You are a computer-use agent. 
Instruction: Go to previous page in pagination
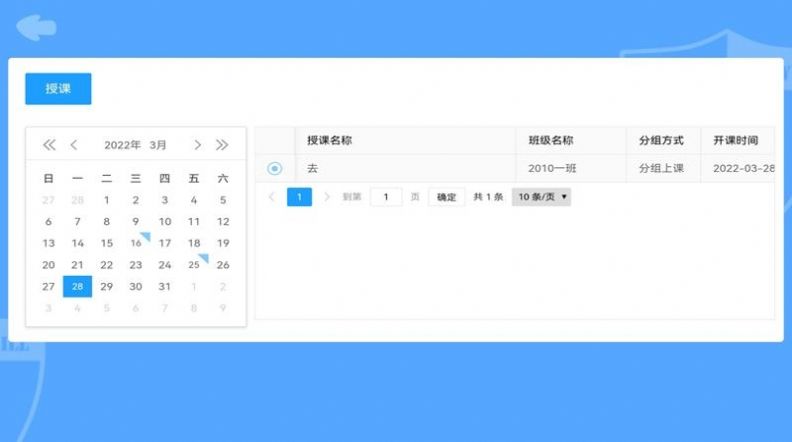pos(272,197)
